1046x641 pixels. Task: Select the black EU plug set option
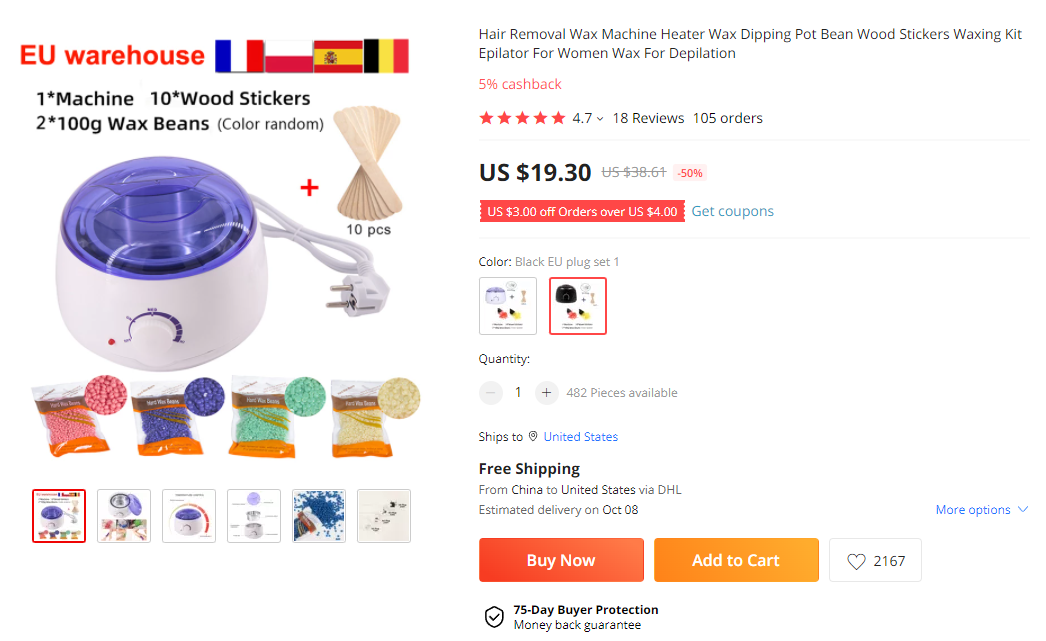(578, 305)
